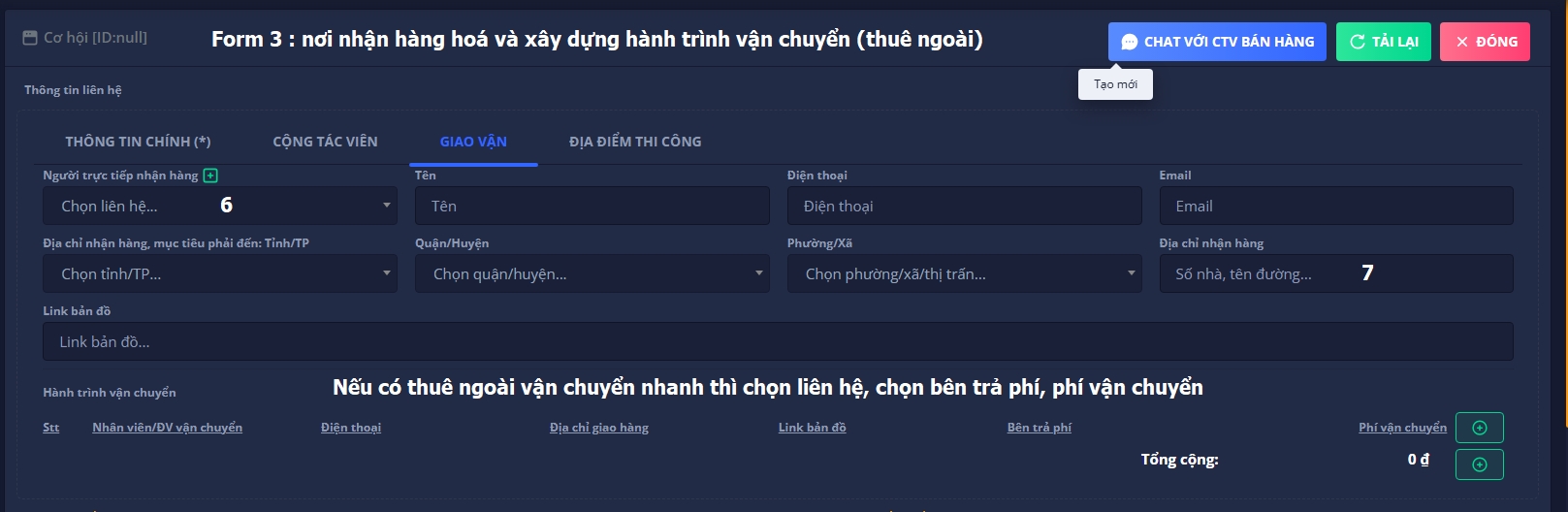Screen dimensions: 1568x512
Task: Click into the Điện thoại input field
Action: pos(964,206)
